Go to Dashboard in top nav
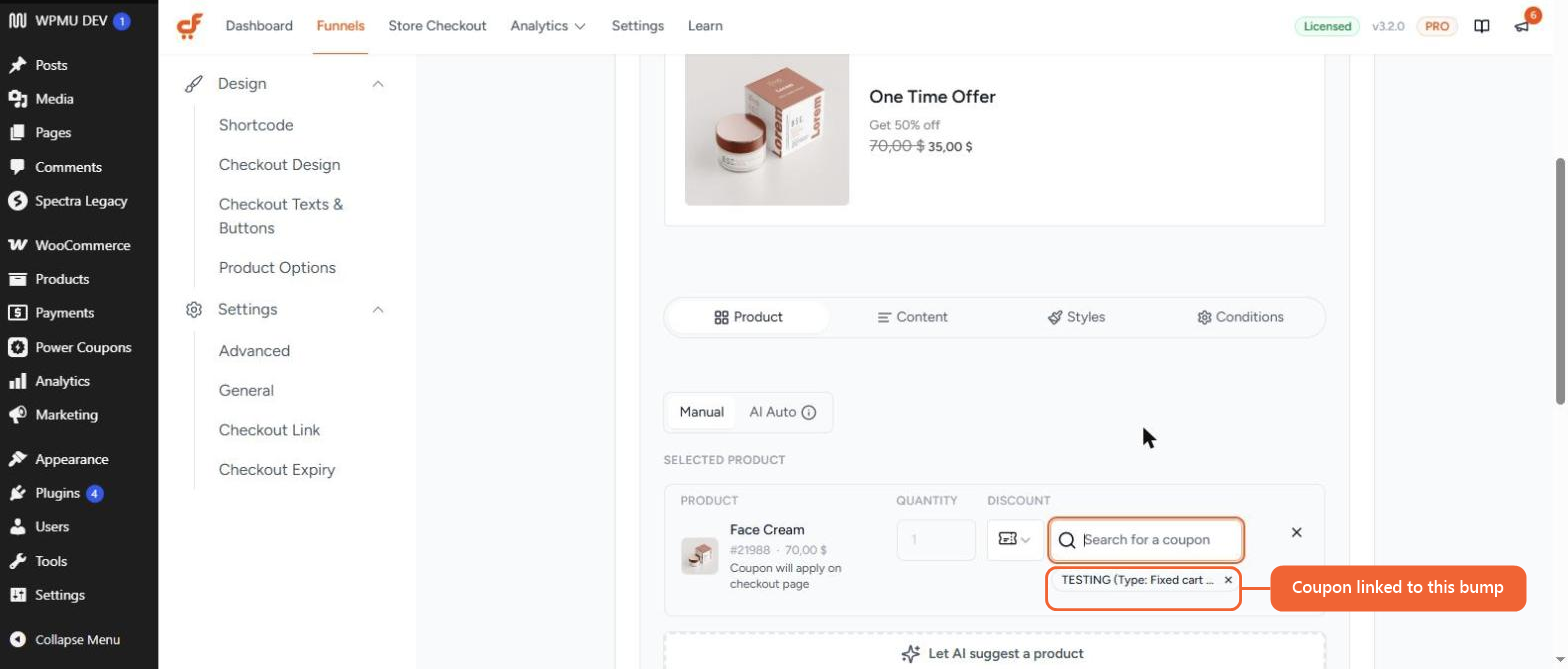 coord(259,26)
